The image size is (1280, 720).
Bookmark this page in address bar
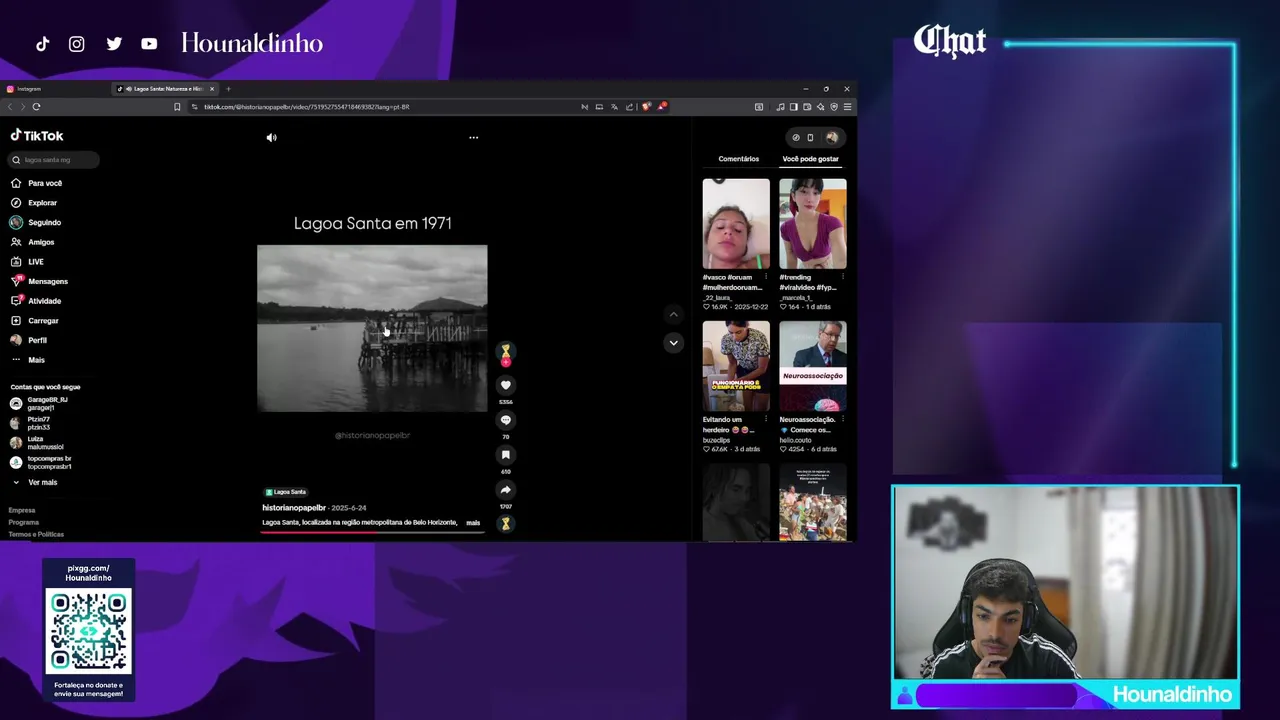click(177, 107)
